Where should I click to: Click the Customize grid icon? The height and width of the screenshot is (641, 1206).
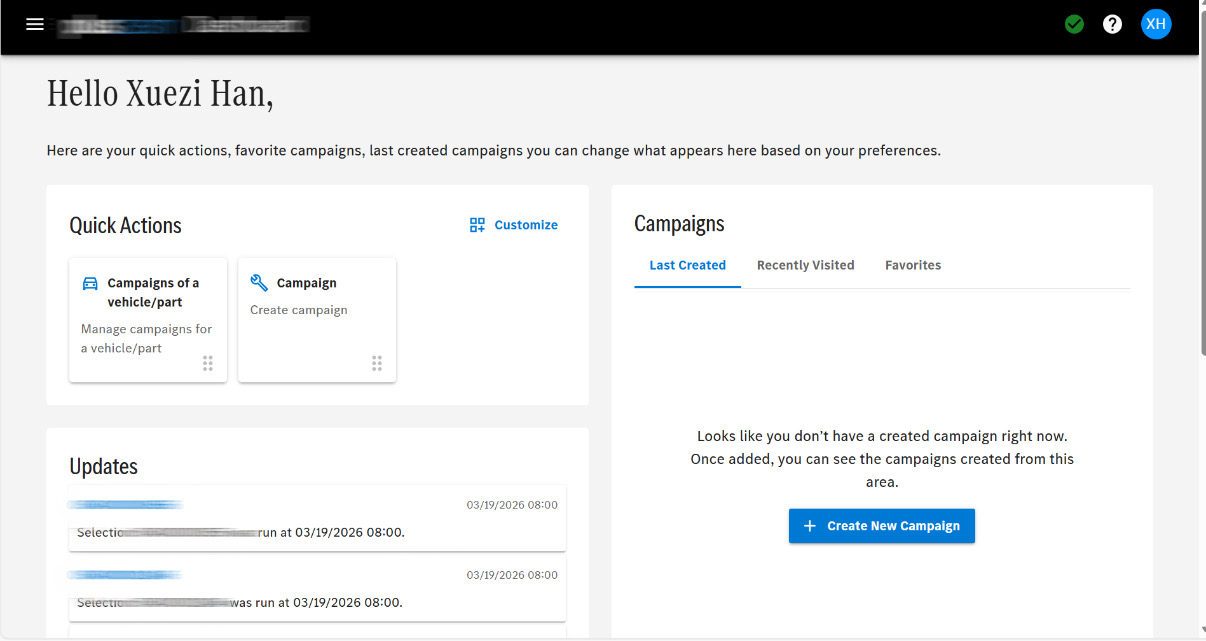click(477, 225)
